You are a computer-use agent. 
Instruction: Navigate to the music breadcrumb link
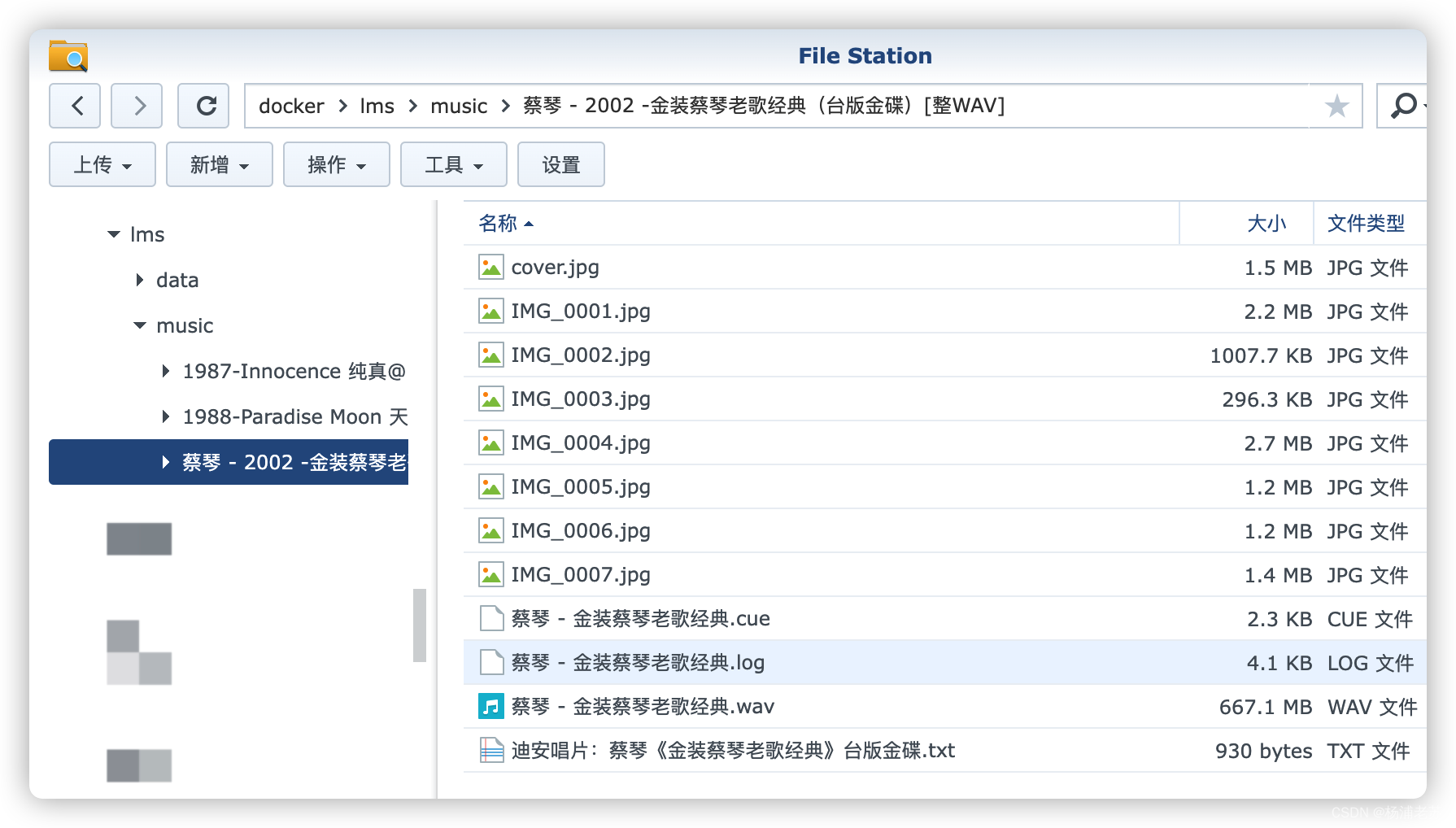click(x=459, y=106)
